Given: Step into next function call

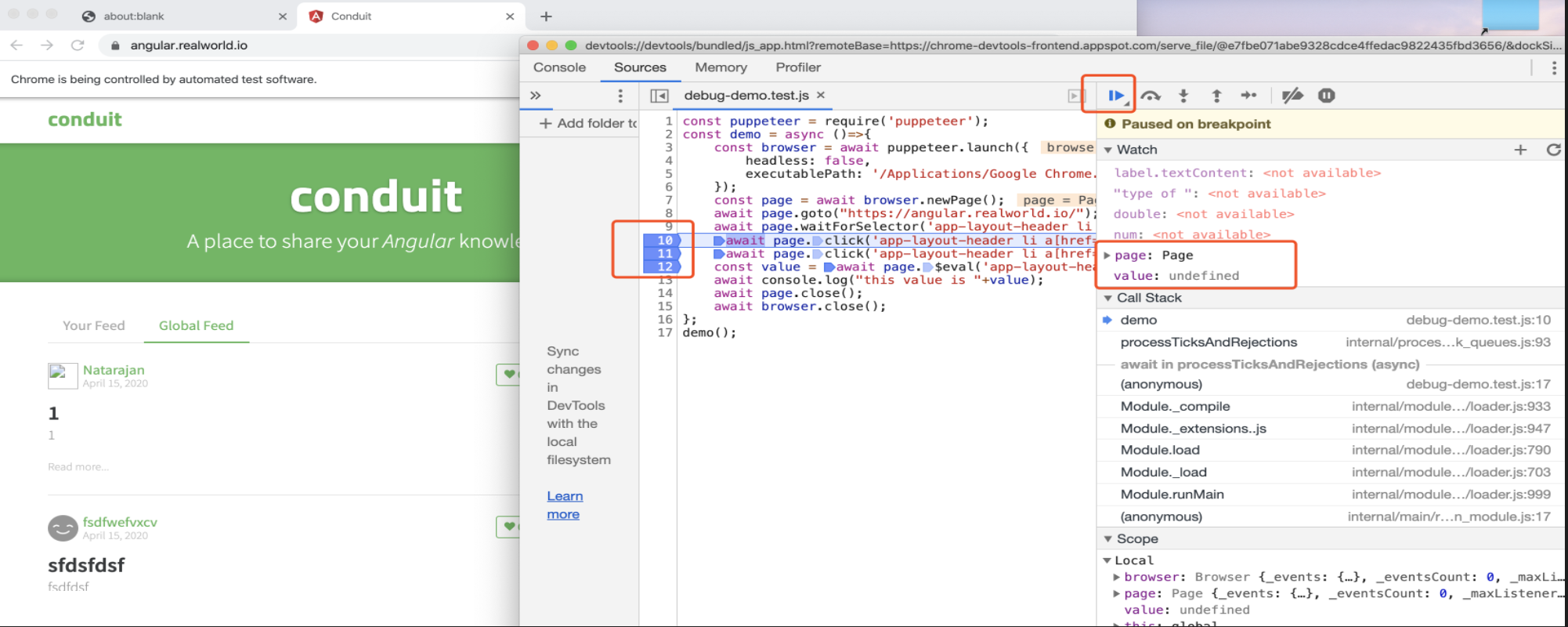Looking at the screenshot, I should (1183, 96).
